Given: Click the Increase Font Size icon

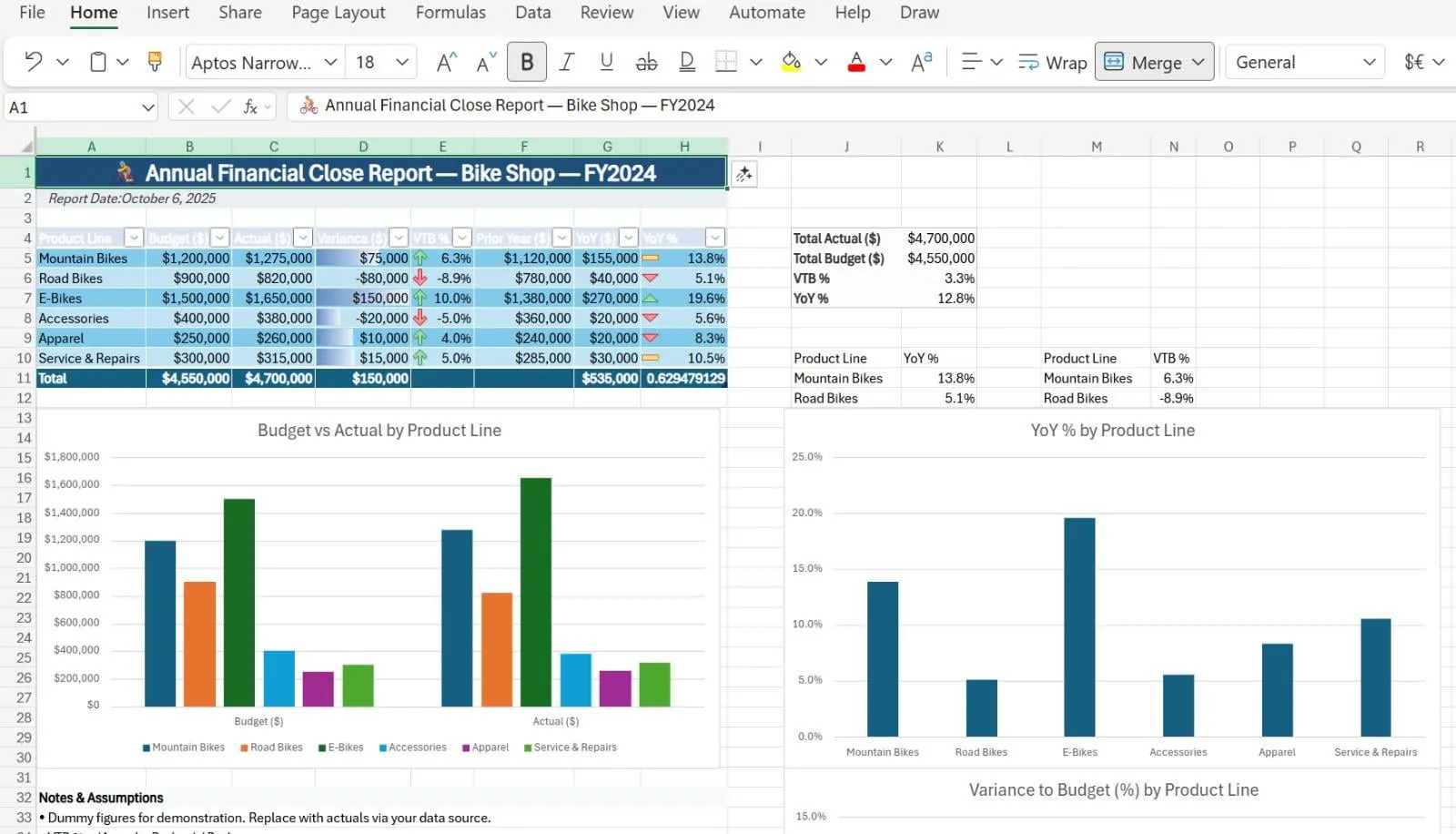Looking at the screenshot, I should (x=446, y=62).
